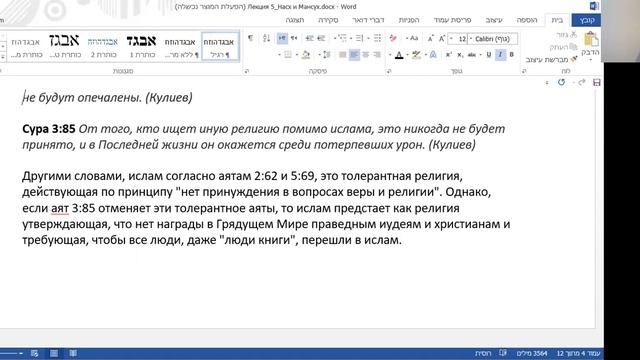This screenshot has height=360, width=640.
Task: Toggle Show paragraph marks (¶)
Action: pyautogui.click(x=250, y=38)
